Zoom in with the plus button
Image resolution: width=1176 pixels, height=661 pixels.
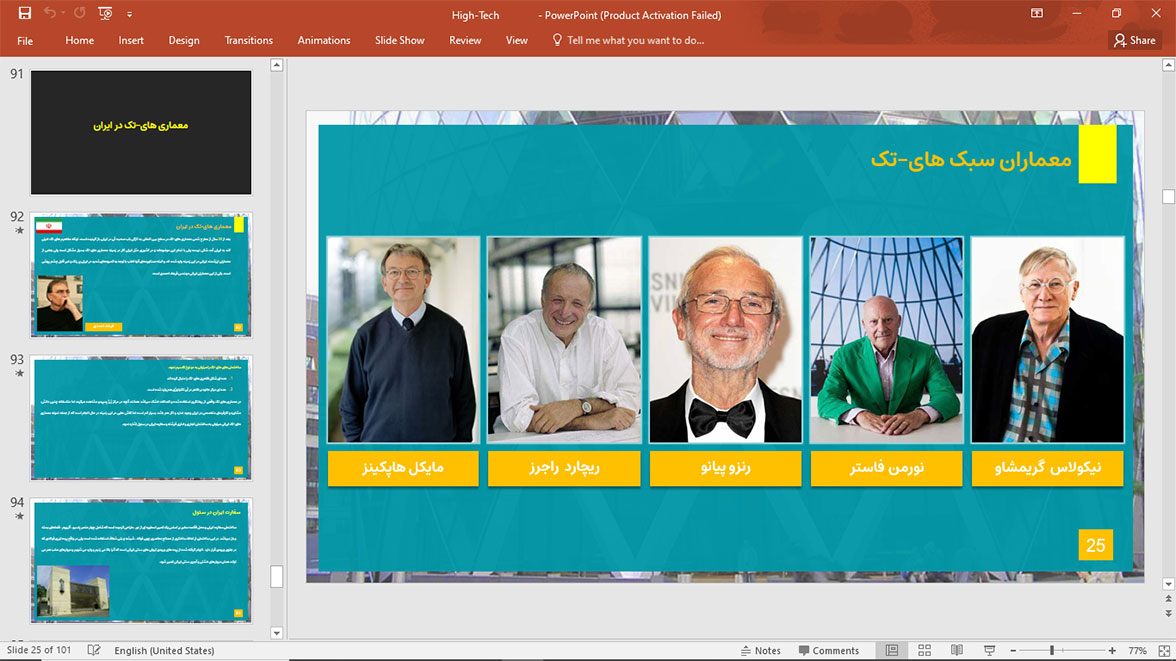click(x=1112, y=650)
